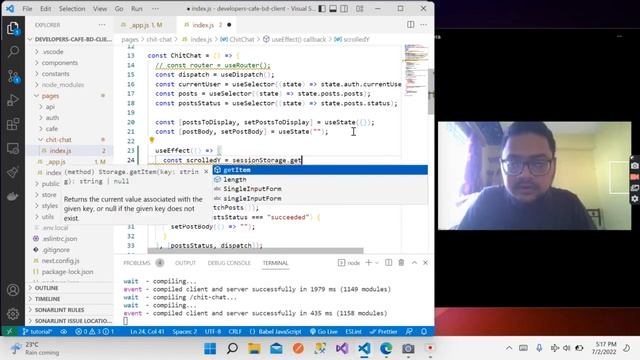This screenshot has height=360, width=640.
Task: Open the Extensions view
Action: tap(13, 124)
